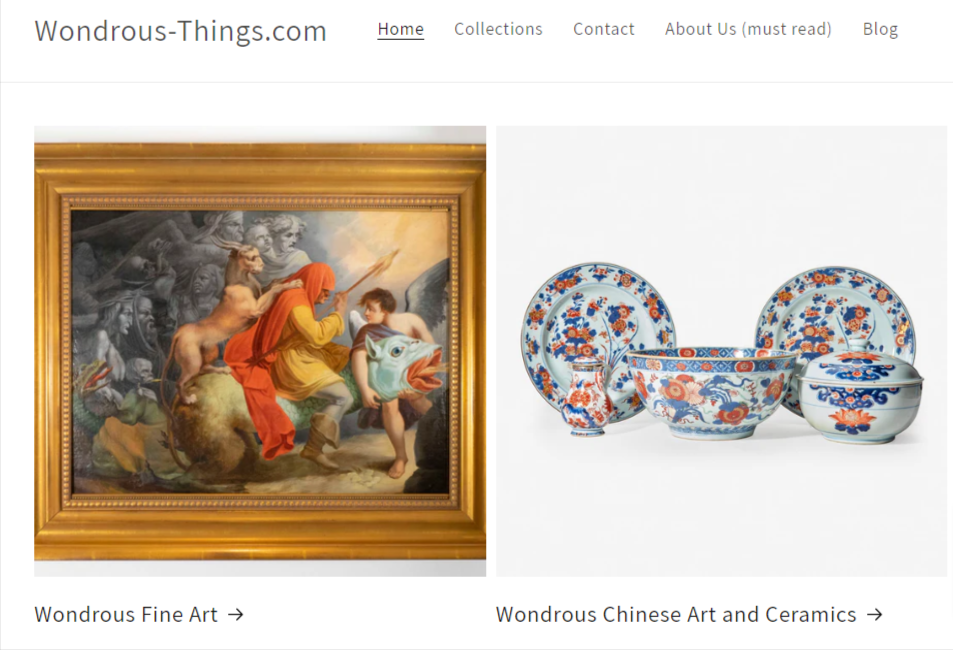Click the Chinese ceramics collection image
Viewport: 953px width, 650px height.
pos(721,351)
